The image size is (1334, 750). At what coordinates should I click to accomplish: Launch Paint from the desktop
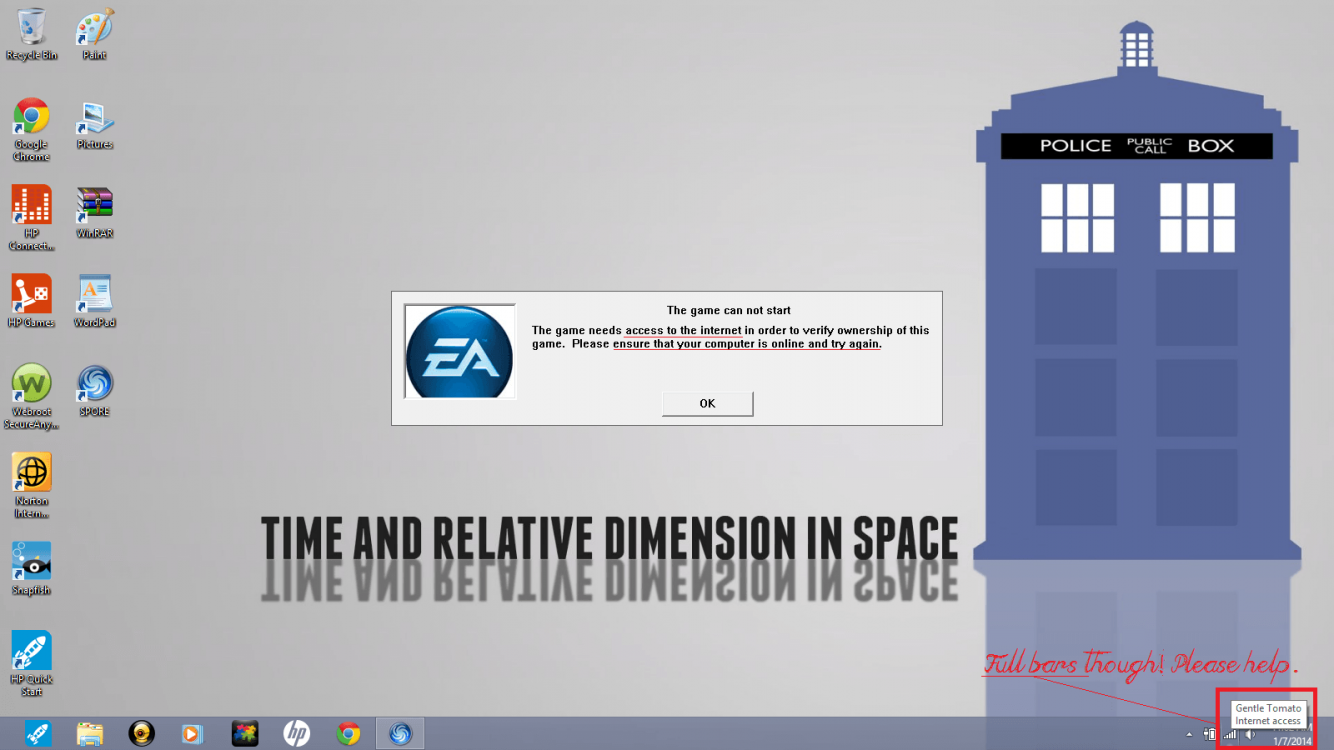(x=93, y=25)
